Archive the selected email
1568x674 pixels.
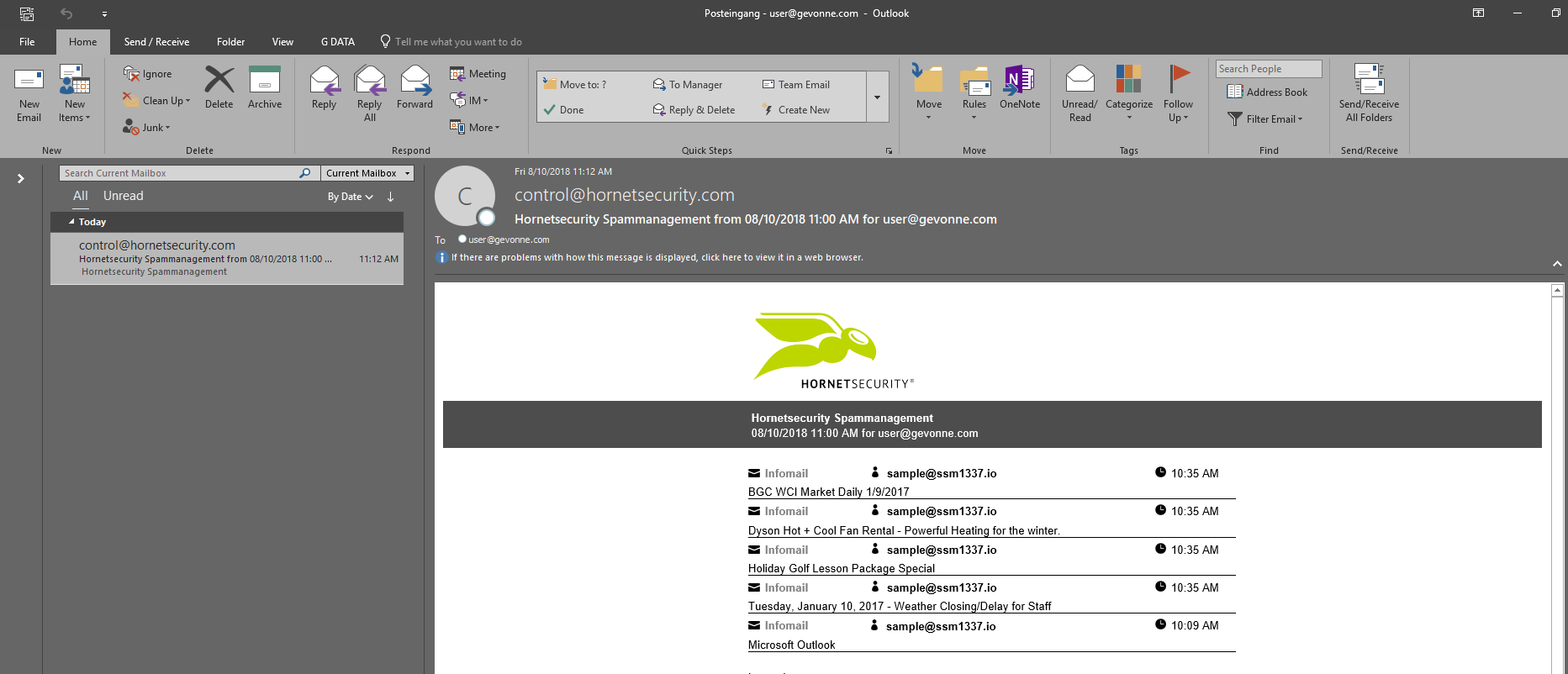pos(264,88)
